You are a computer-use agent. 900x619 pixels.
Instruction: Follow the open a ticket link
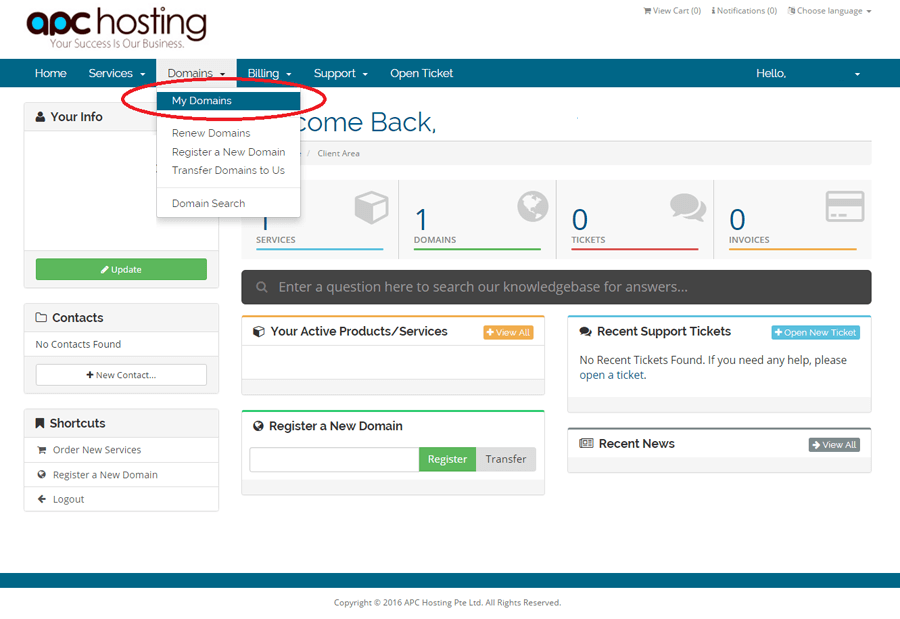point(612,375)
